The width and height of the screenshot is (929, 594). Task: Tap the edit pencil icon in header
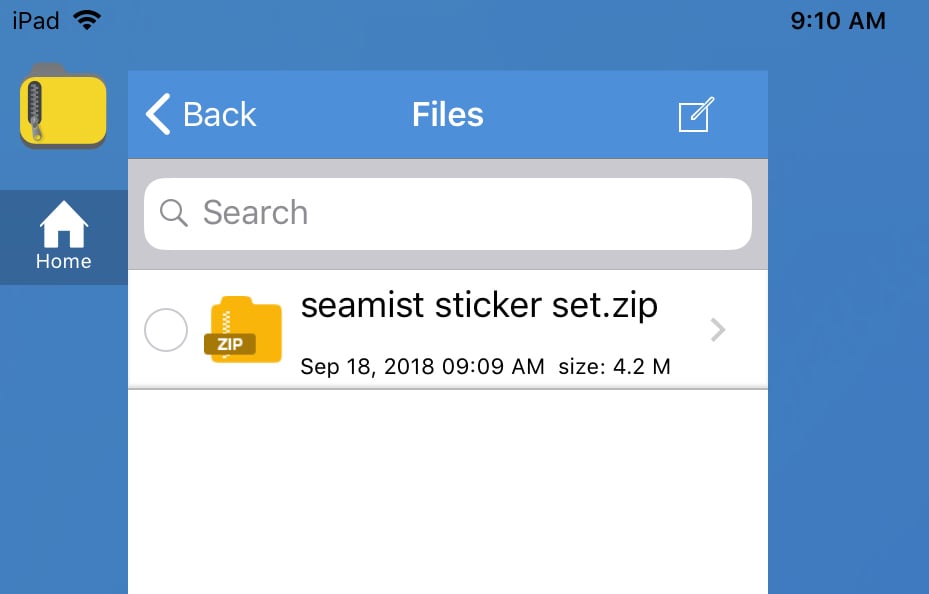[x=695, y=114]
